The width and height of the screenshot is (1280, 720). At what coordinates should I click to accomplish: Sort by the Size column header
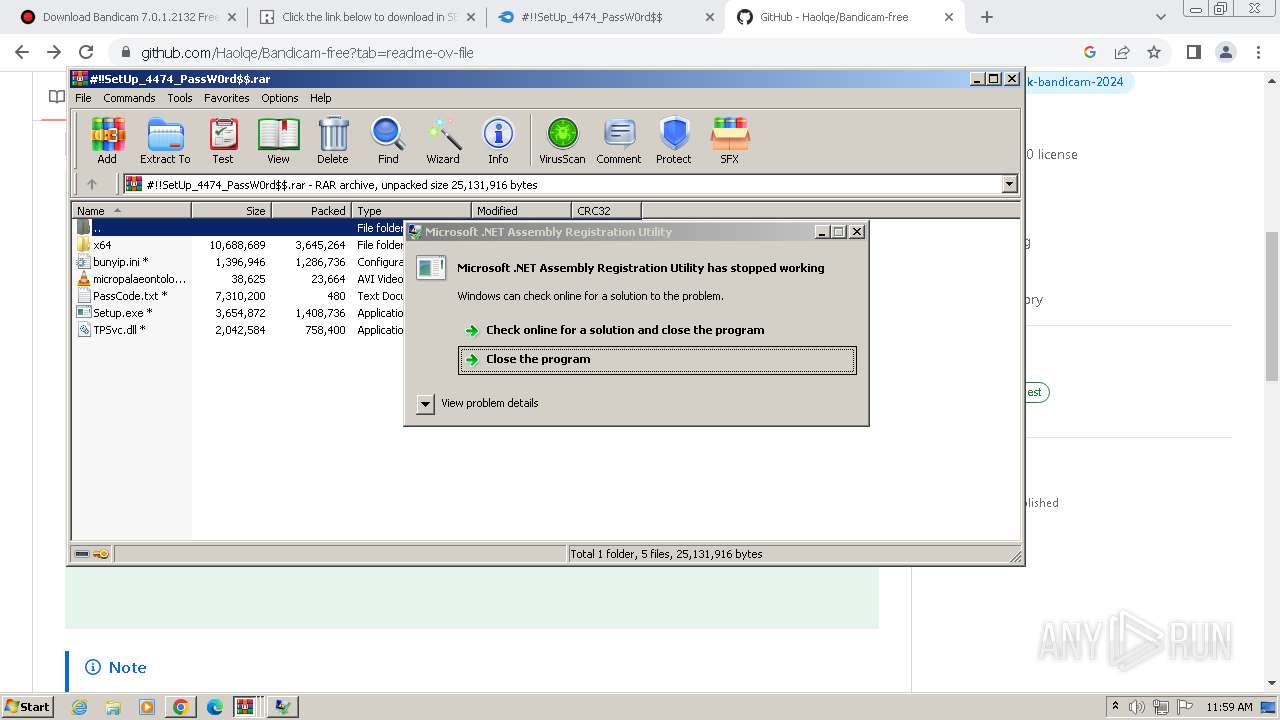pyautogui.click(x=232, y=210)
